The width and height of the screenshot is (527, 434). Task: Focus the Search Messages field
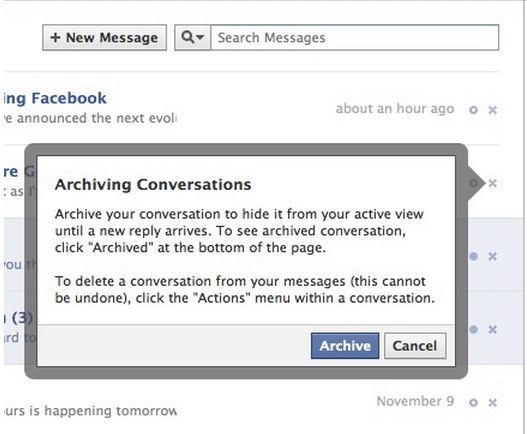click(x=355, y=38)
